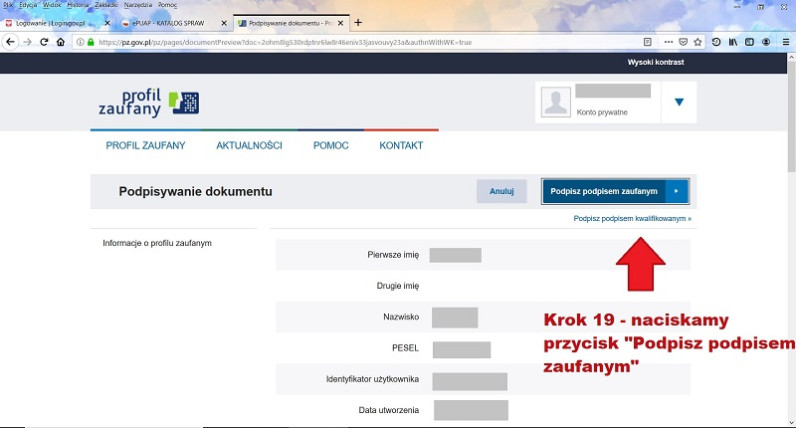The width and height of the screenshot is (796, 428).
Task: Enable Wysoki kontrast mode
Action: (x=654, y=62)
